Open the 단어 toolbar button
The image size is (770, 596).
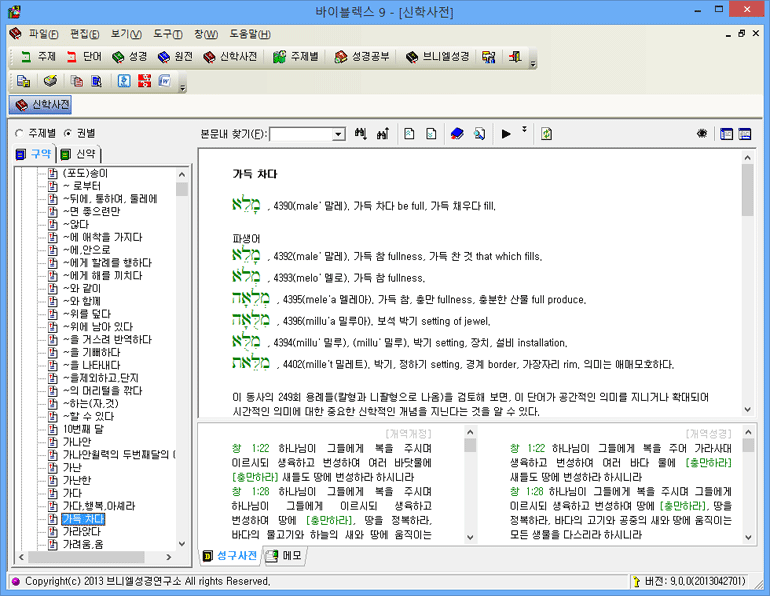click(x=84, y=57)
